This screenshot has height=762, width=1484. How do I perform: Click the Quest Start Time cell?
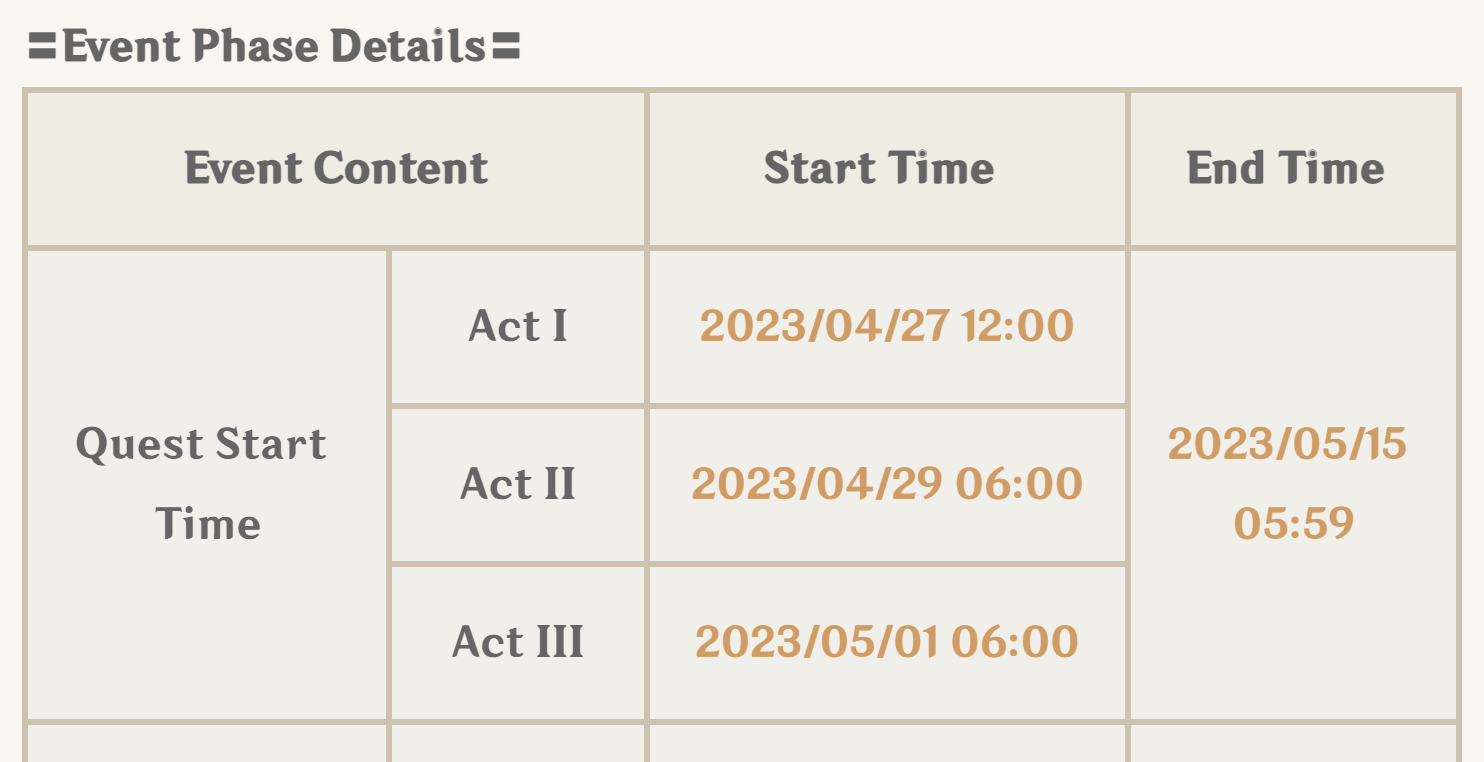pos(203,484)
